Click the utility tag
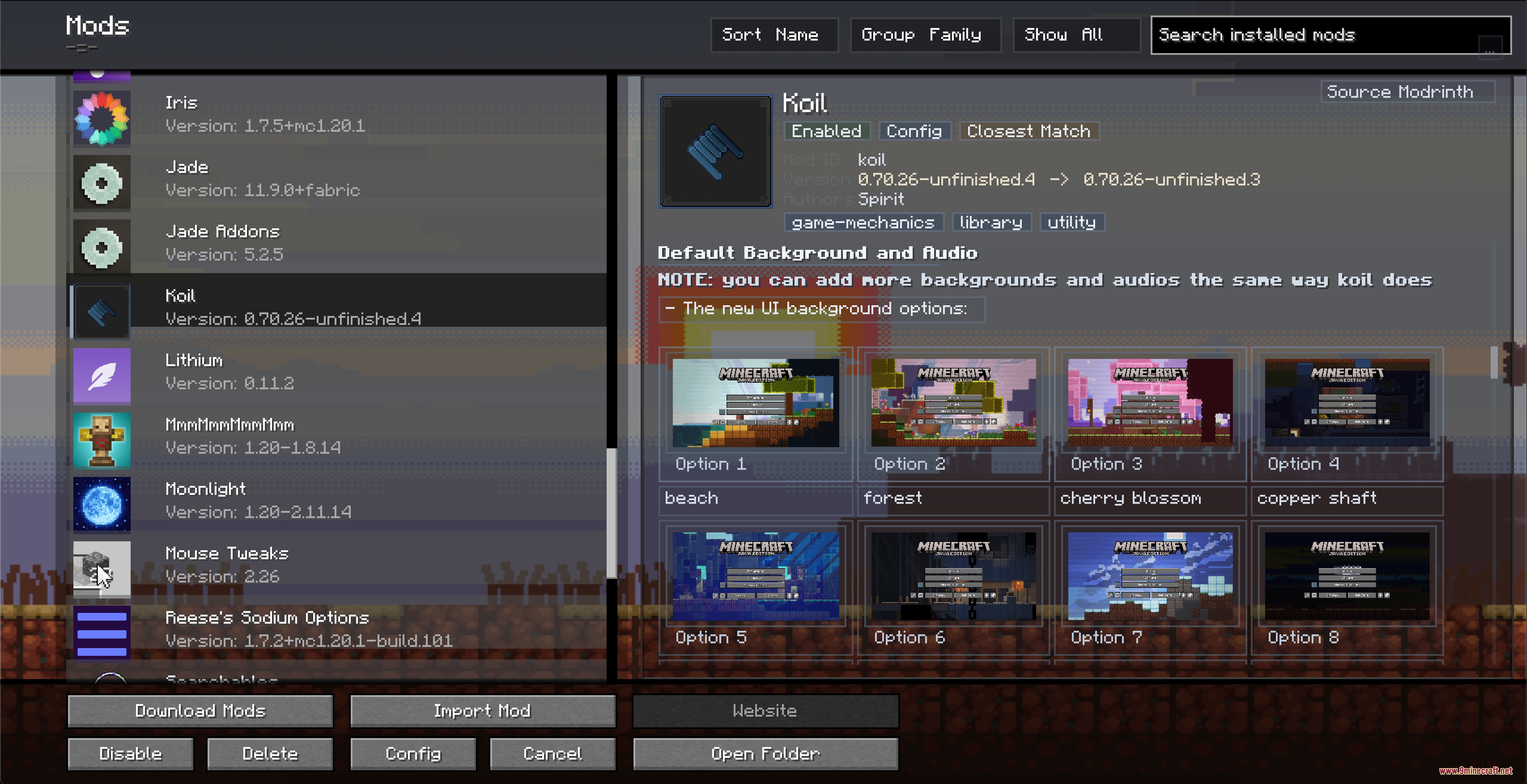Viewport: 1527px width, 784px height. pyautogui.click(x=1072, y=222)
